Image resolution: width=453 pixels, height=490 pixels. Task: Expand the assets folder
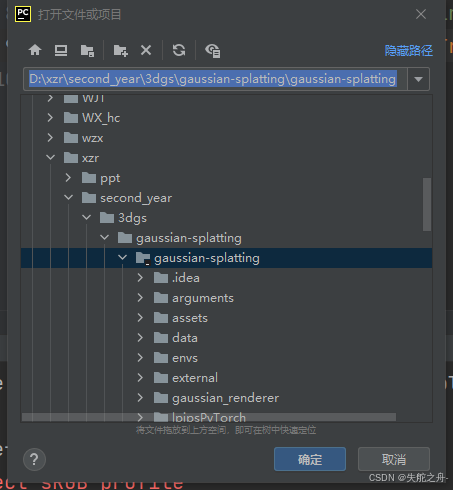pos(140,318)
